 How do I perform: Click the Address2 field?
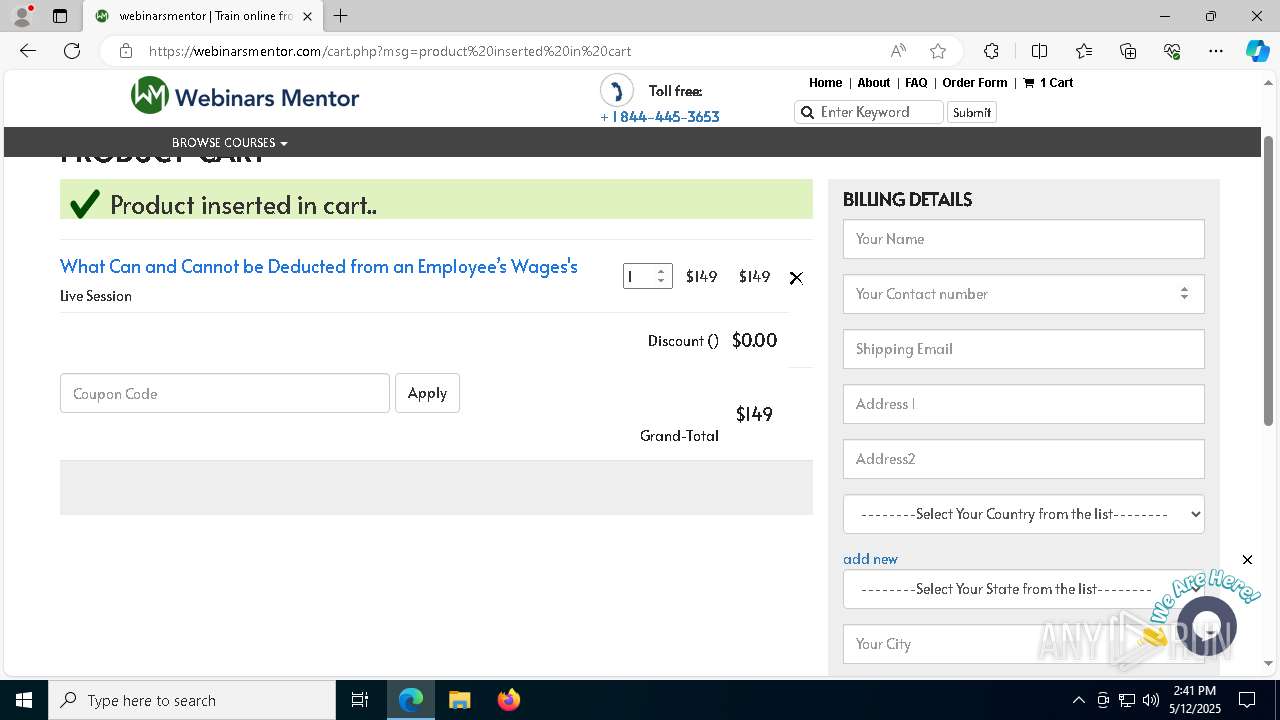[x=1023, y=459]
